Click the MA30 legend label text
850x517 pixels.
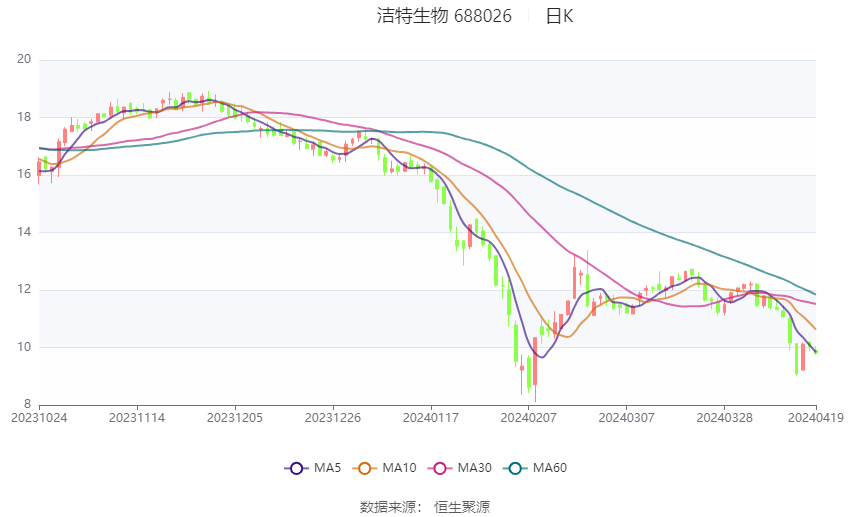click(474, 468)
